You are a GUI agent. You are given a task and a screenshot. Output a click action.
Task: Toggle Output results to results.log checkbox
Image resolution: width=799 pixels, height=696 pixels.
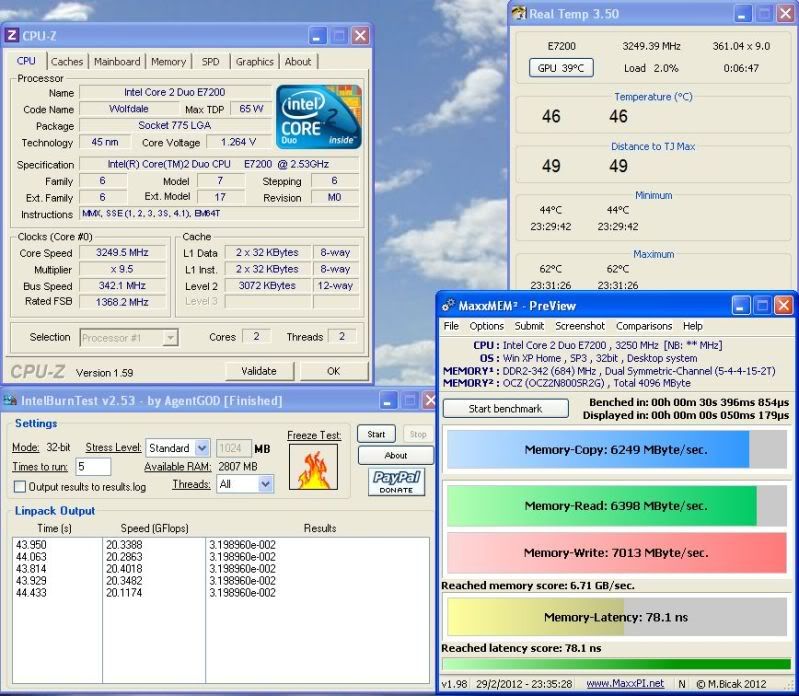[20, 487]
